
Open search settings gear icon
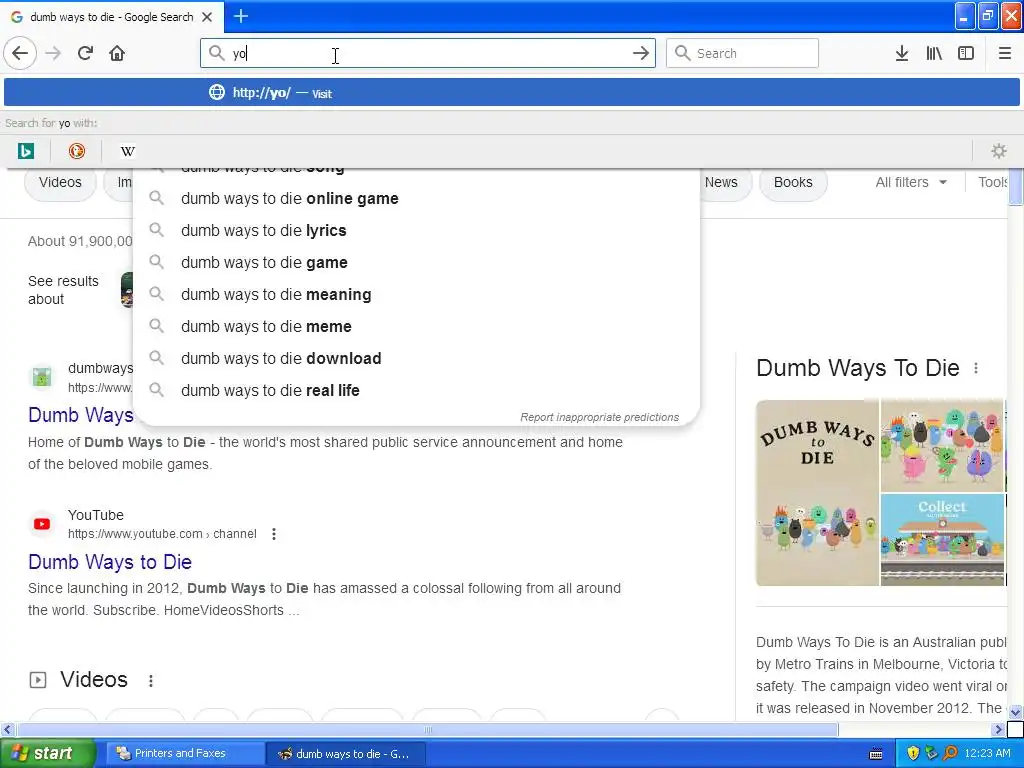(x=999, y=152)
